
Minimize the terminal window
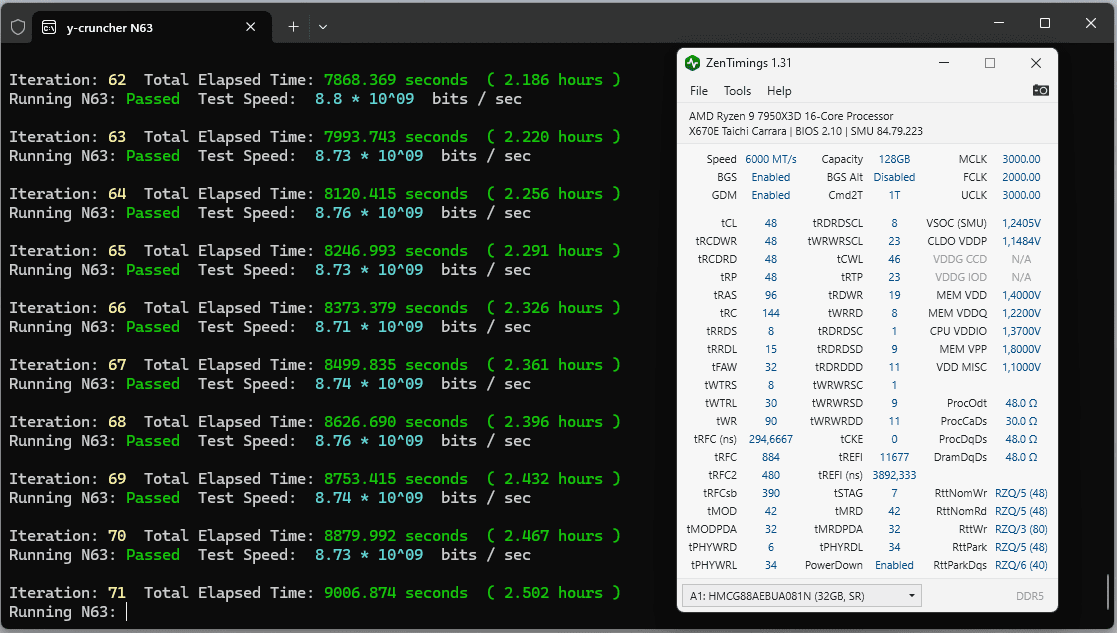point(999,23)
